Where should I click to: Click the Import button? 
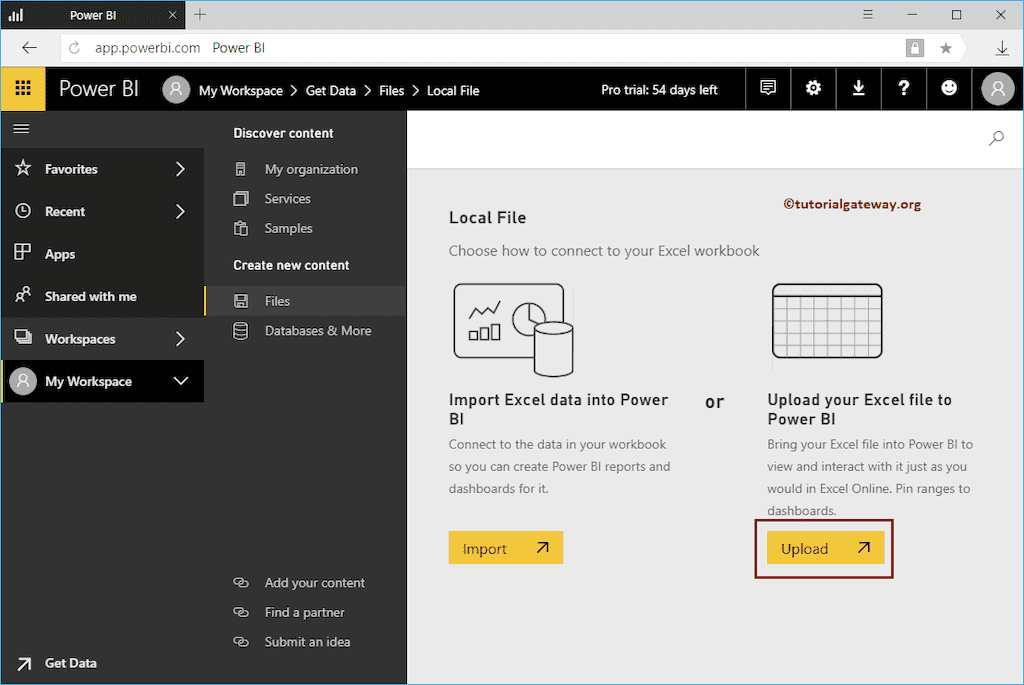point(505,547)
